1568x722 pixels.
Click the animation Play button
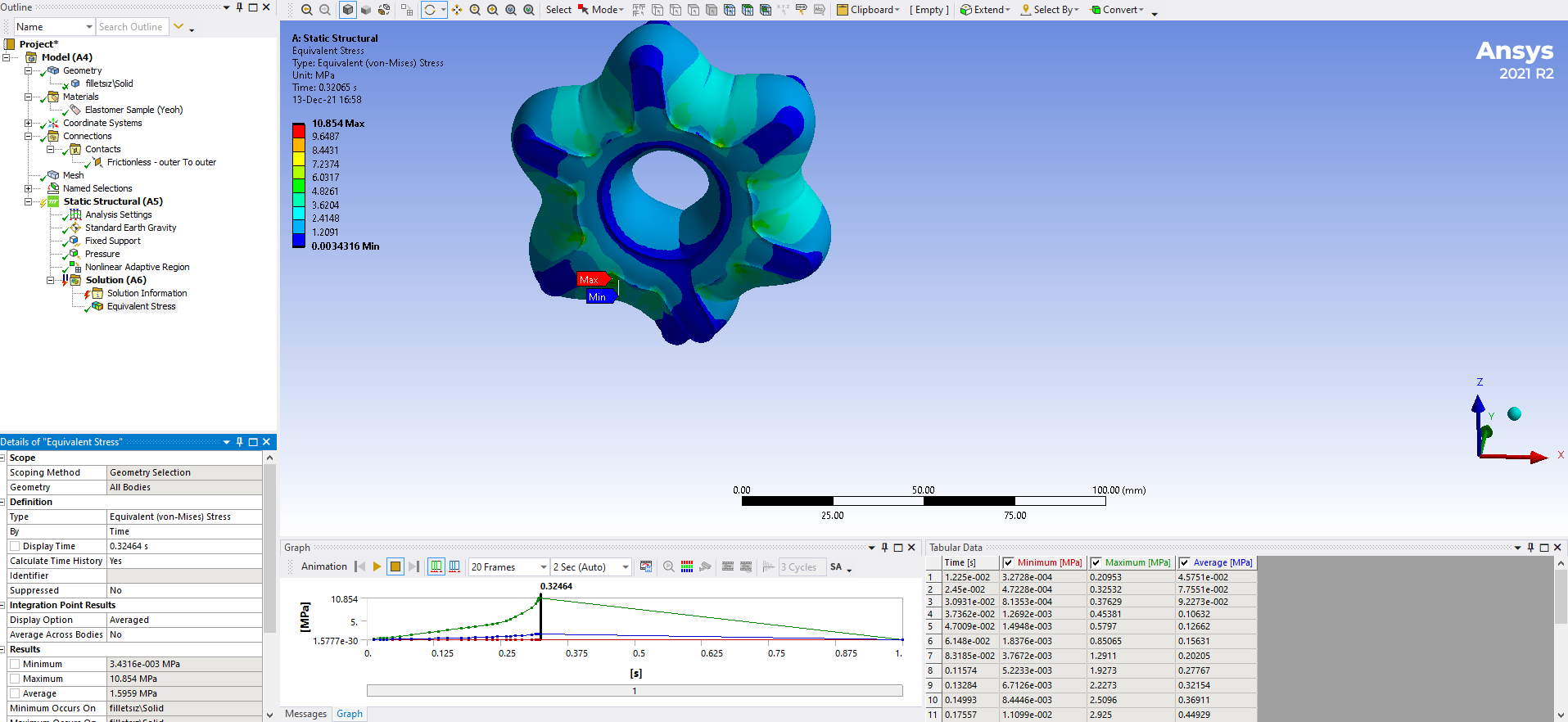pos(377,566)
